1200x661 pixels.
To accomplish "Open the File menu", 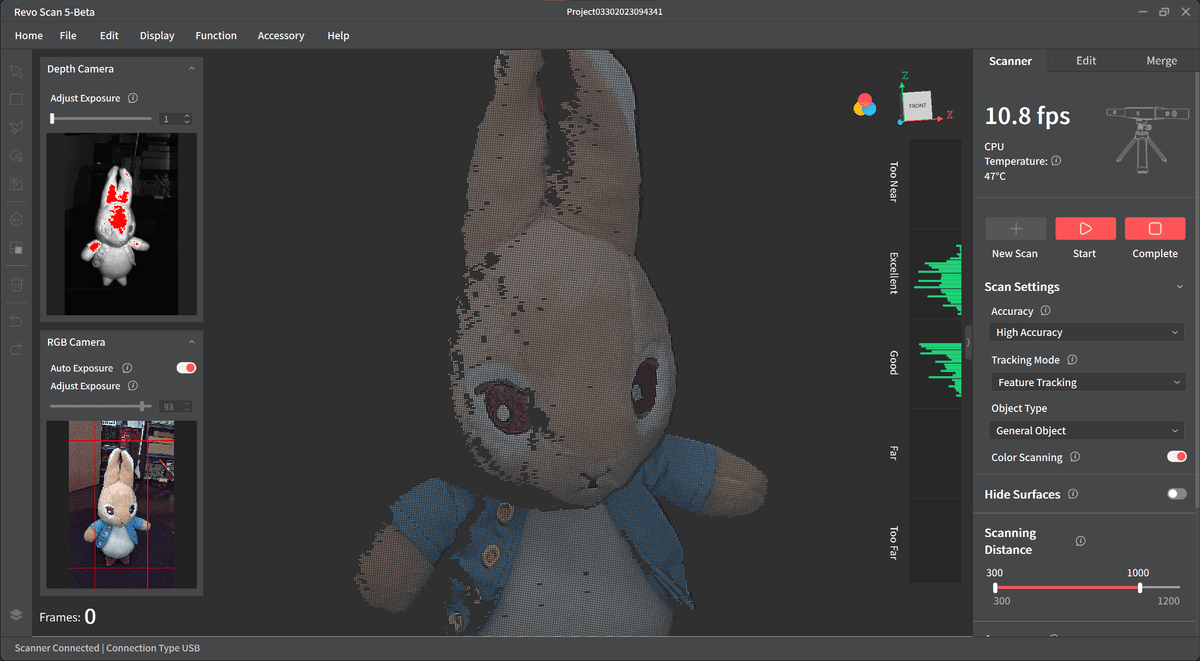I will pos(68,36).
